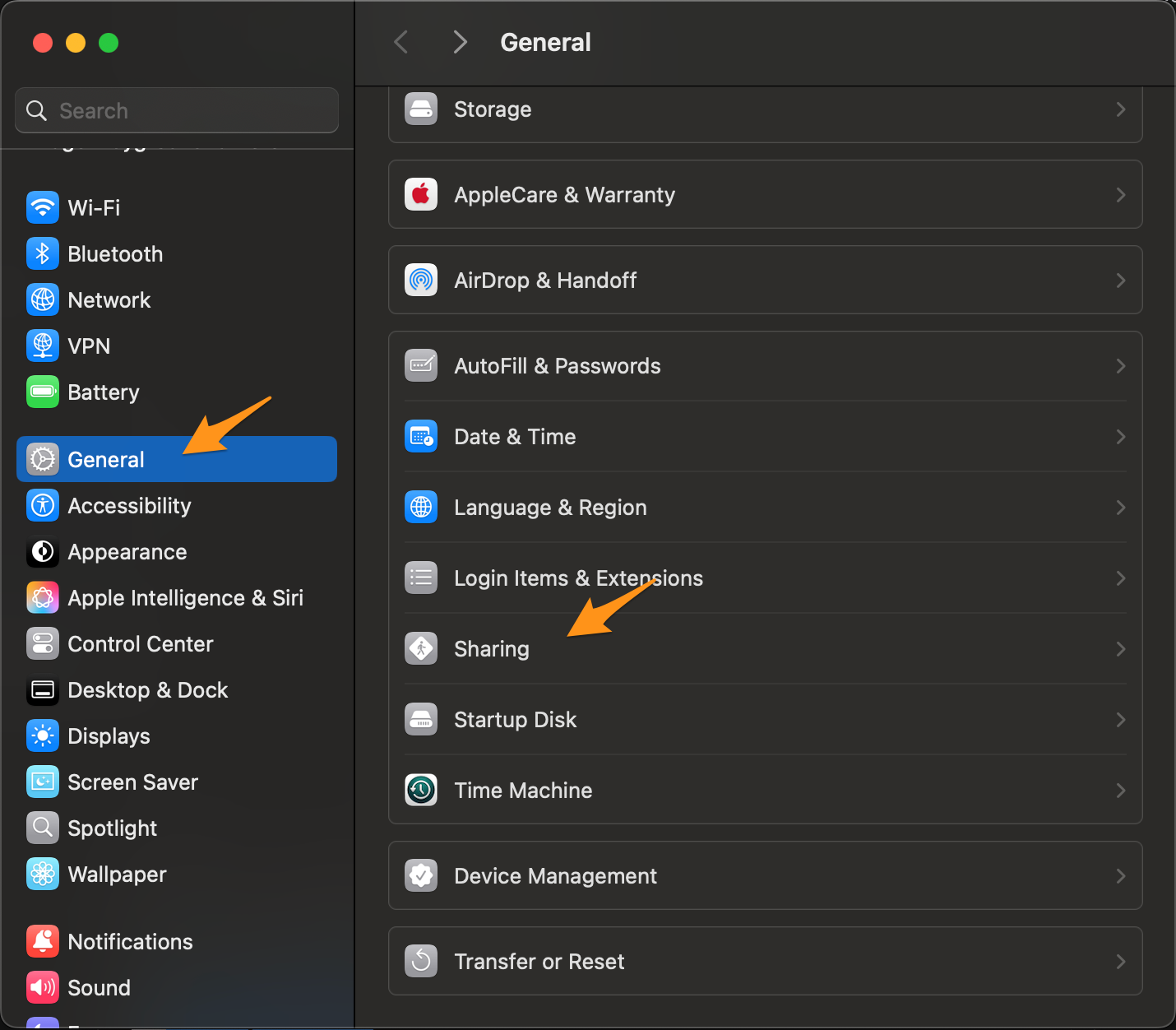The image size is (1176, 1030).
Task: Open Device Management settings
Action: point(555,875)
